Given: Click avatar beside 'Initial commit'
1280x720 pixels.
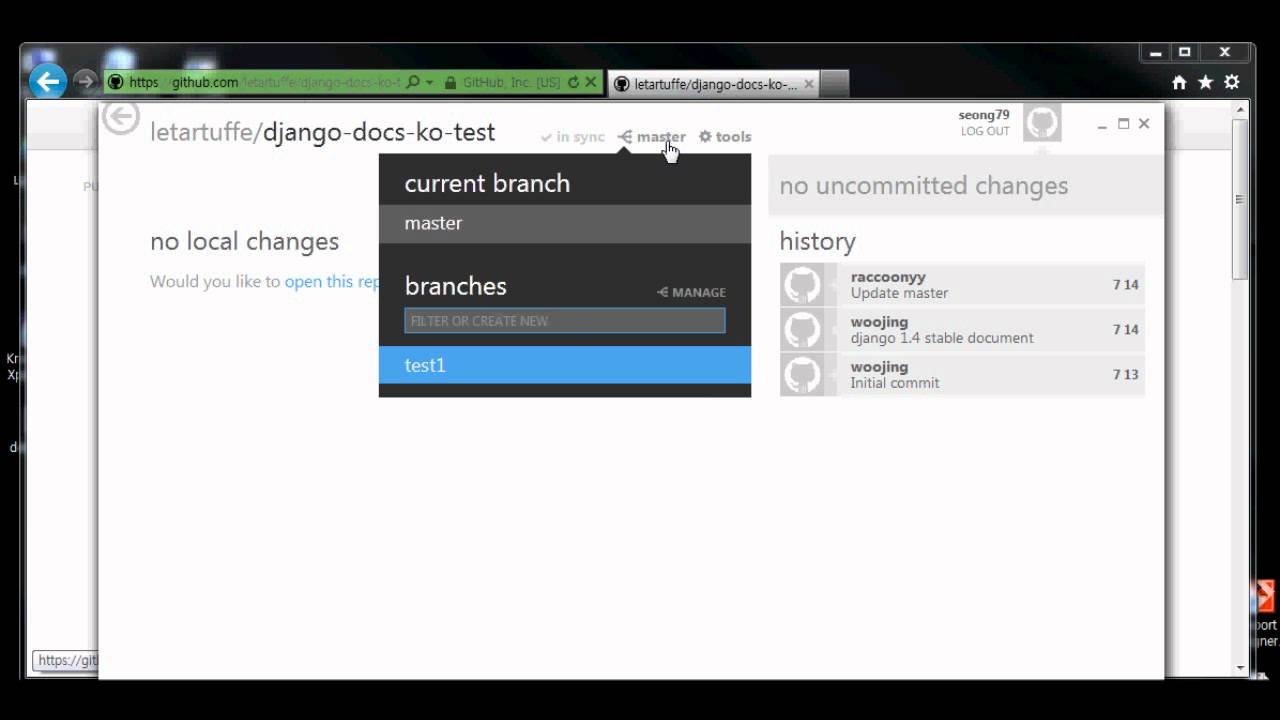Looking at the screenshot, I should click(x=802, y=374).
